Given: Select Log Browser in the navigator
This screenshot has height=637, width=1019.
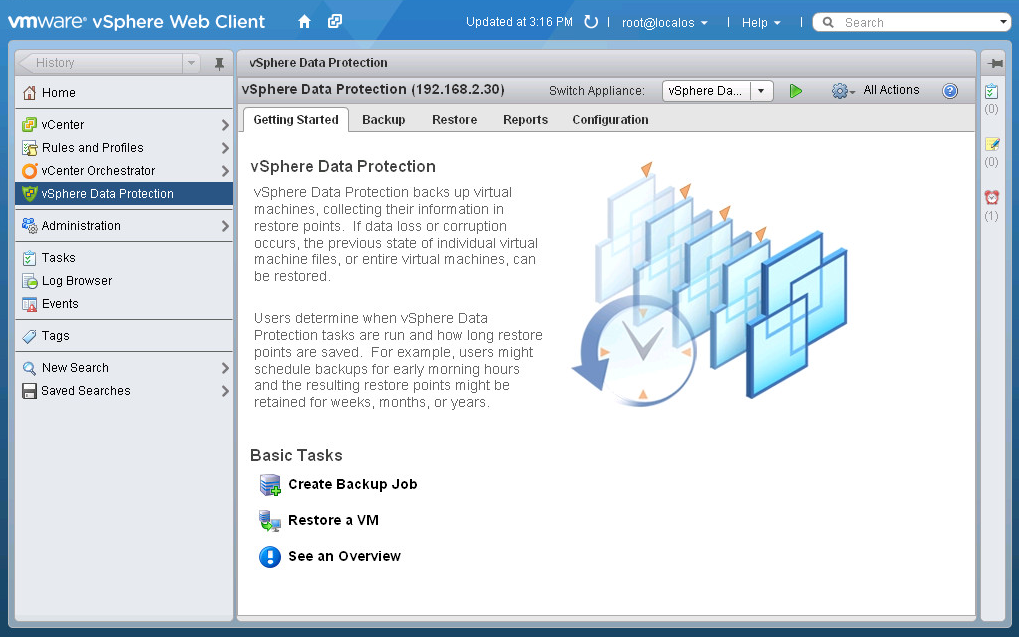Looking at the screenshot, I should click(123, 281).
